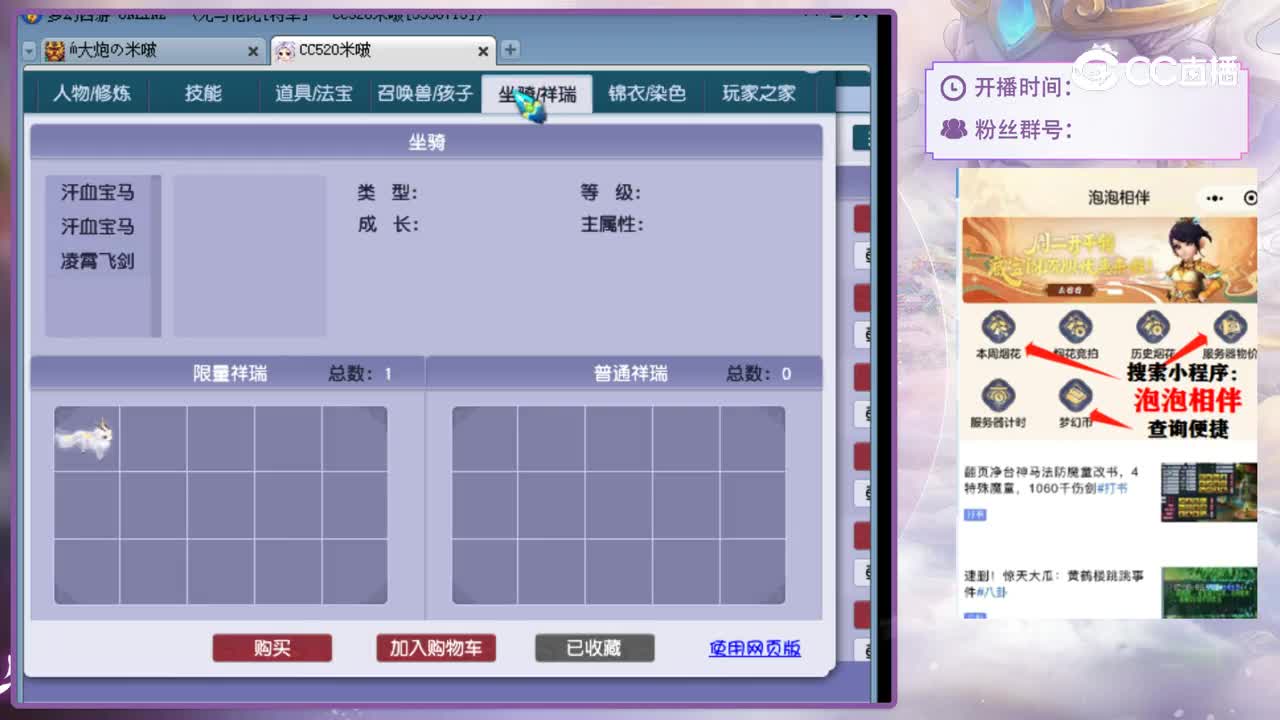The image size is (1280, 720).
Task: Click the circle close icon in 泡泡相伴 header
Action: pyautogui.click(x=1250, y=198)
